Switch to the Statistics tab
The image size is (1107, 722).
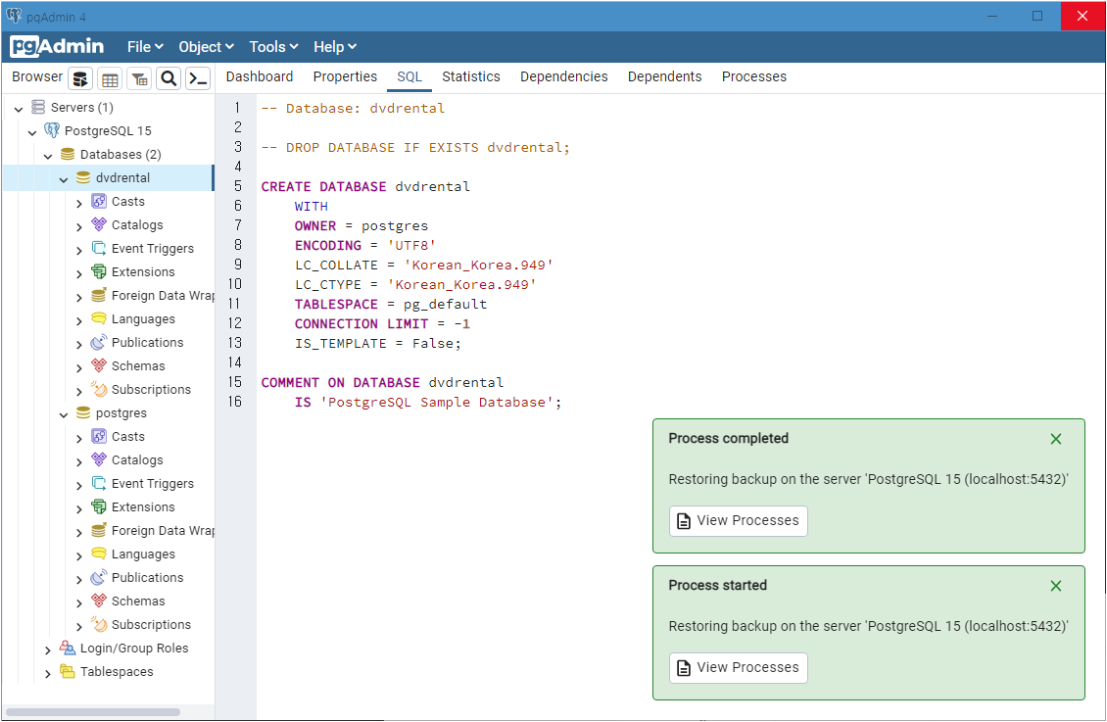[x=471, y=77]
